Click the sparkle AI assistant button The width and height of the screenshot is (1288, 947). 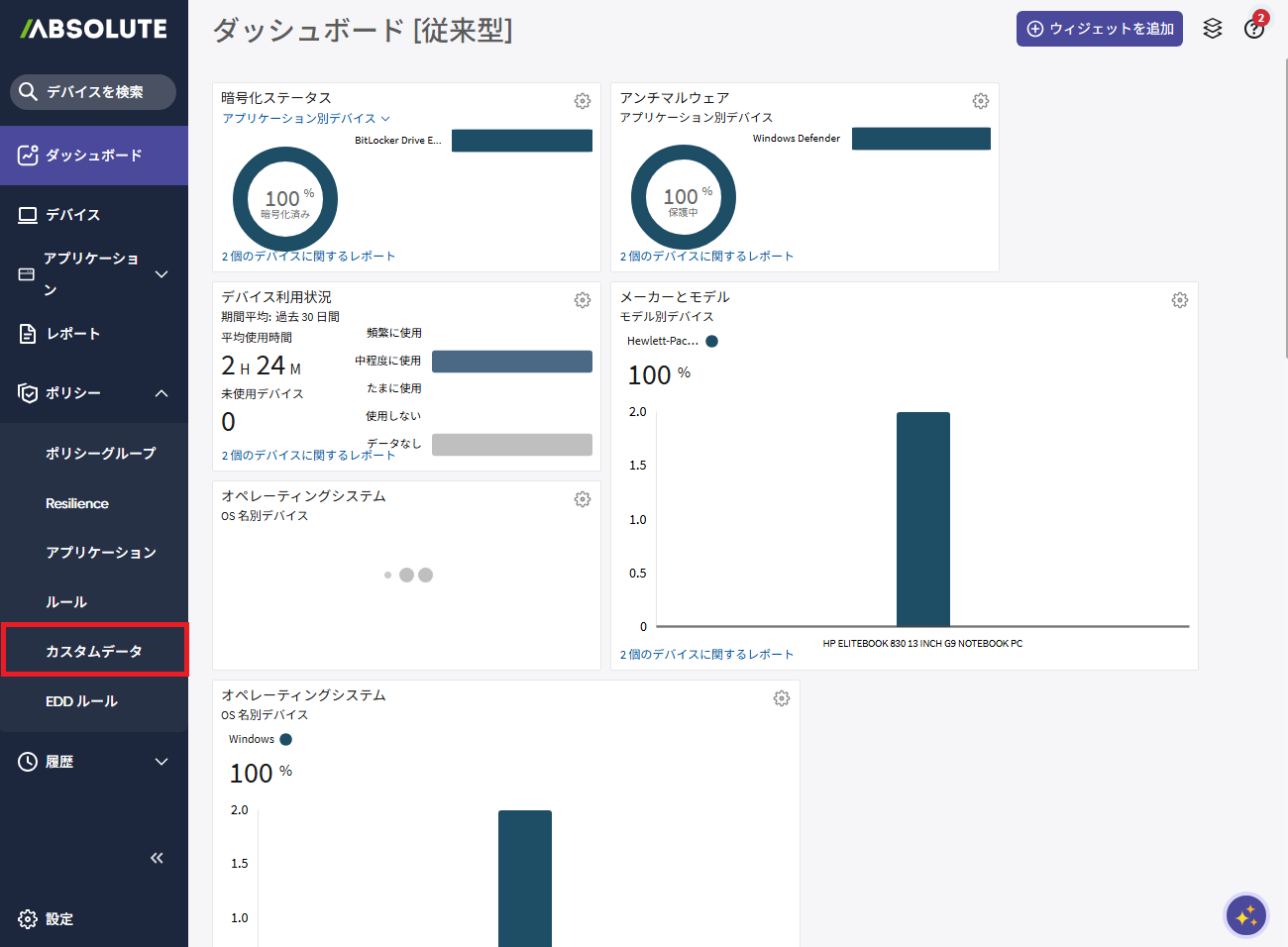click(1245, 915)
